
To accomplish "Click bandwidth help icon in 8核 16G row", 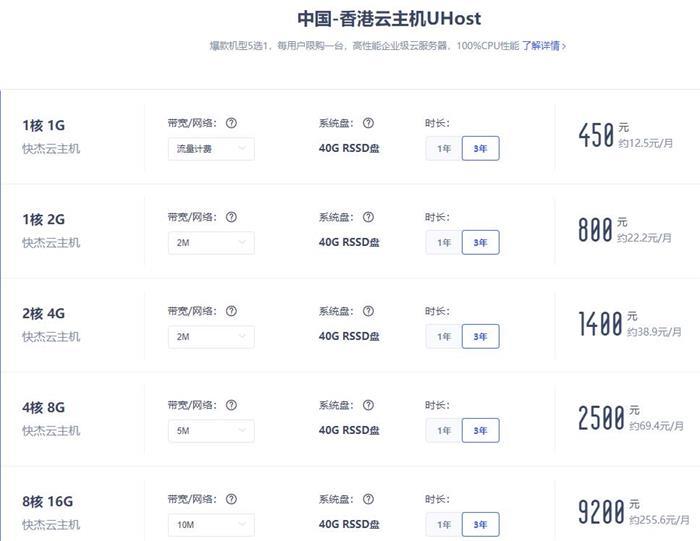I will [231, 499].
